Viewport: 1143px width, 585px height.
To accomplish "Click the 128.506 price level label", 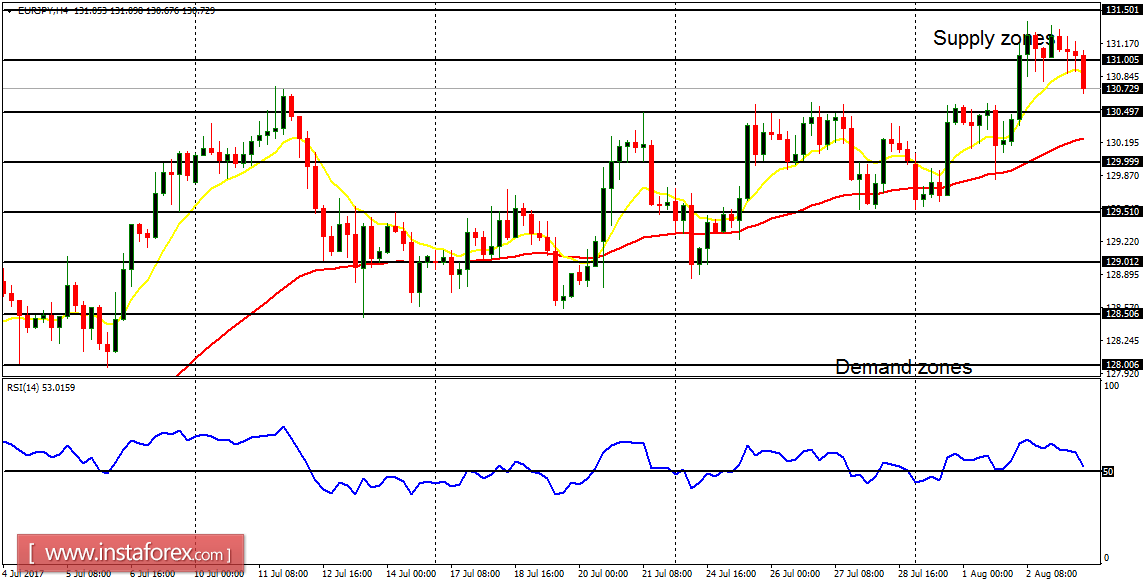I will tap(1122, 314).
